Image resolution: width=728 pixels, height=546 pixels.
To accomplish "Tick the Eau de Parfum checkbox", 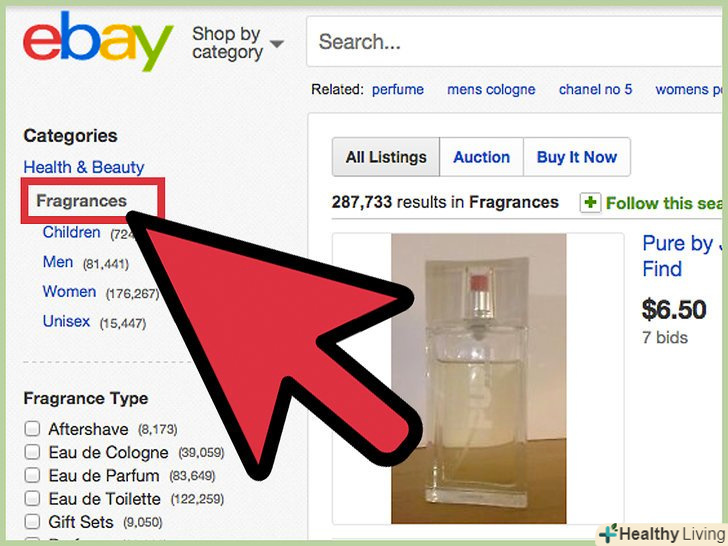I will pyautogui.click(x=32, y=475).
